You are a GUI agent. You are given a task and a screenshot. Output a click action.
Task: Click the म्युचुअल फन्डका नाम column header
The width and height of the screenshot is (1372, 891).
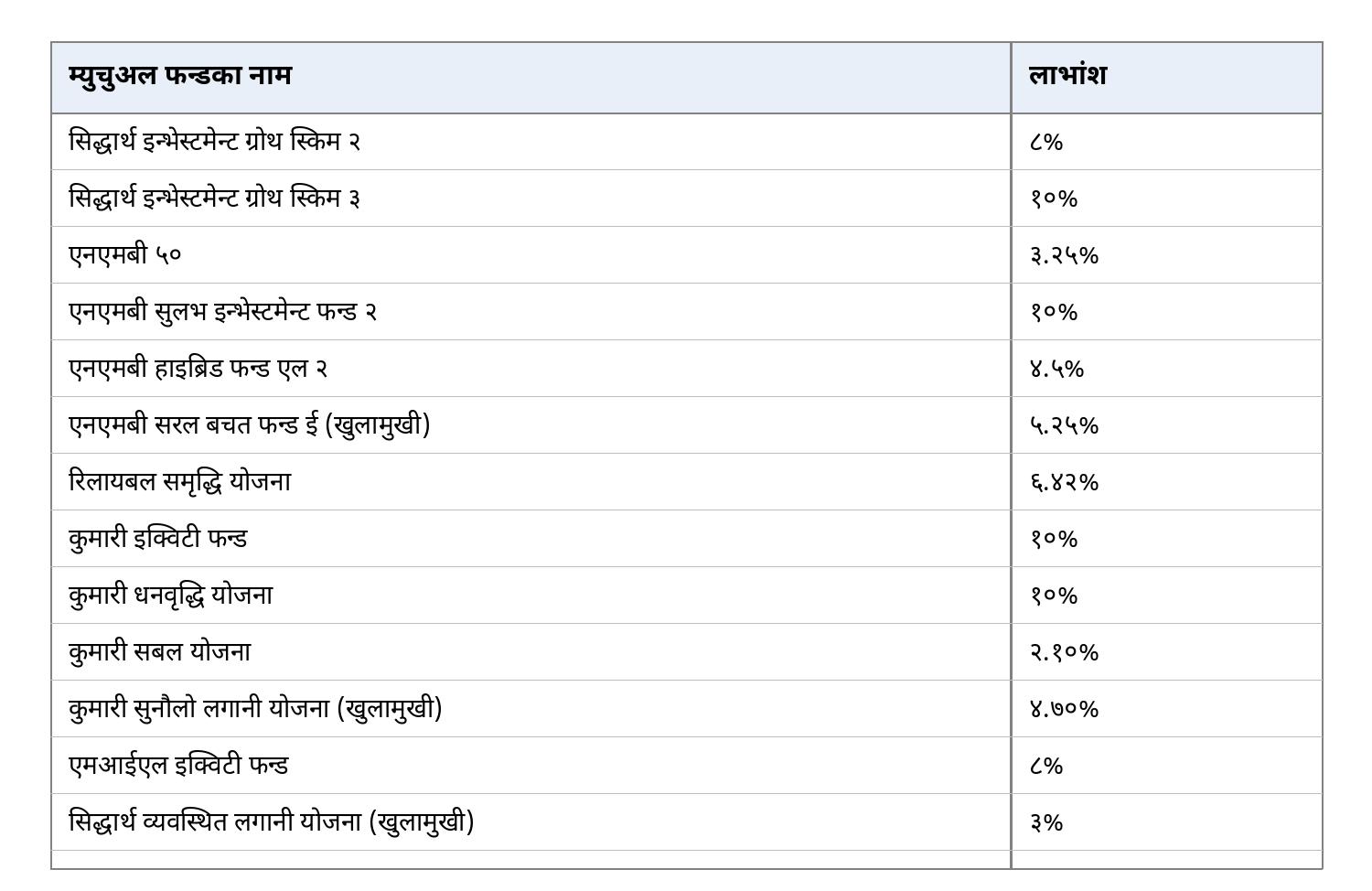531,78
